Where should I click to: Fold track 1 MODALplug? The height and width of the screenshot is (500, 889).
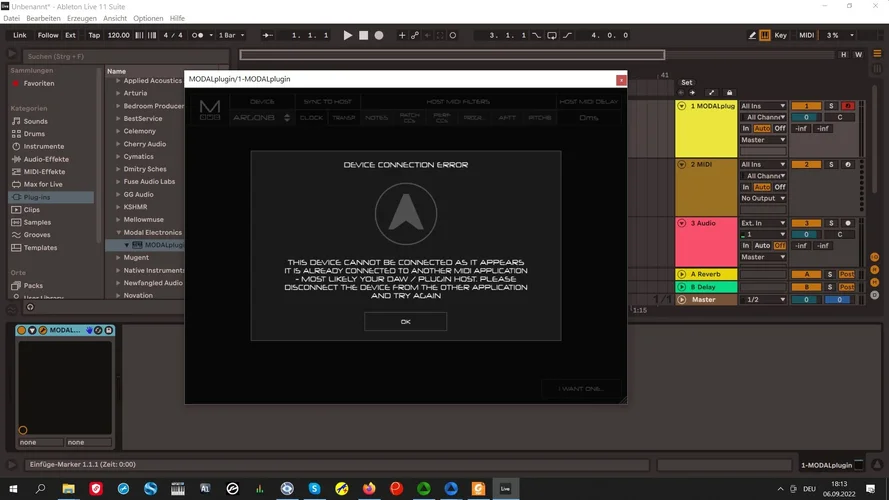point(681,106)
